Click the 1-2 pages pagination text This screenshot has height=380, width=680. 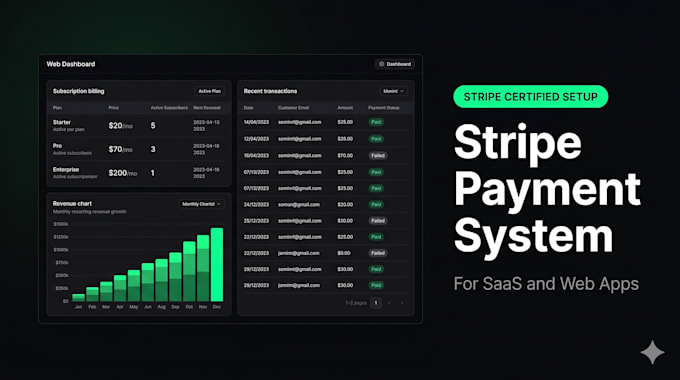(x=356, y=303)
